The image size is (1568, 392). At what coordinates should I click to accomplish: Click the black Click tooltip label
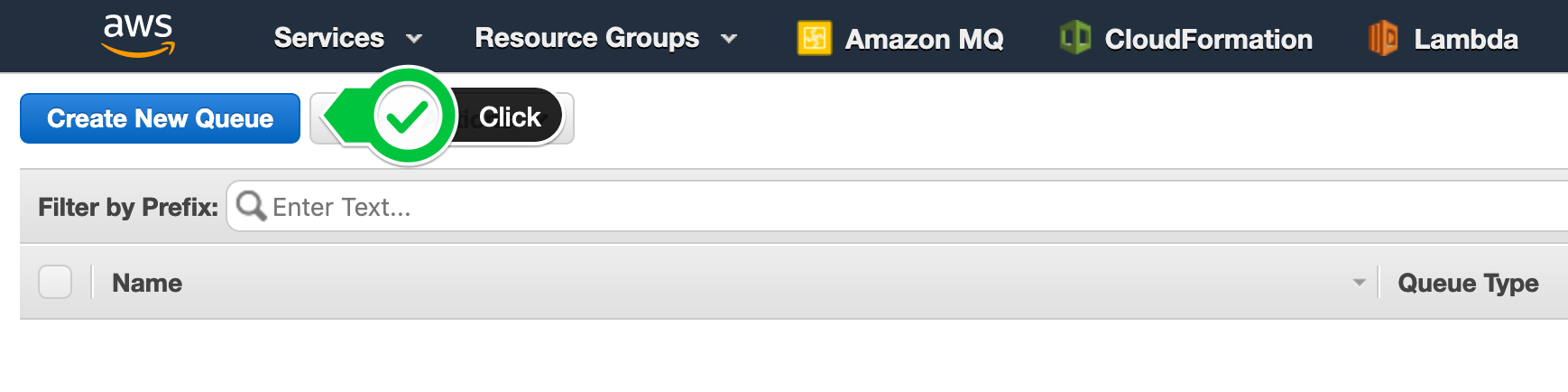coord(508,117)
